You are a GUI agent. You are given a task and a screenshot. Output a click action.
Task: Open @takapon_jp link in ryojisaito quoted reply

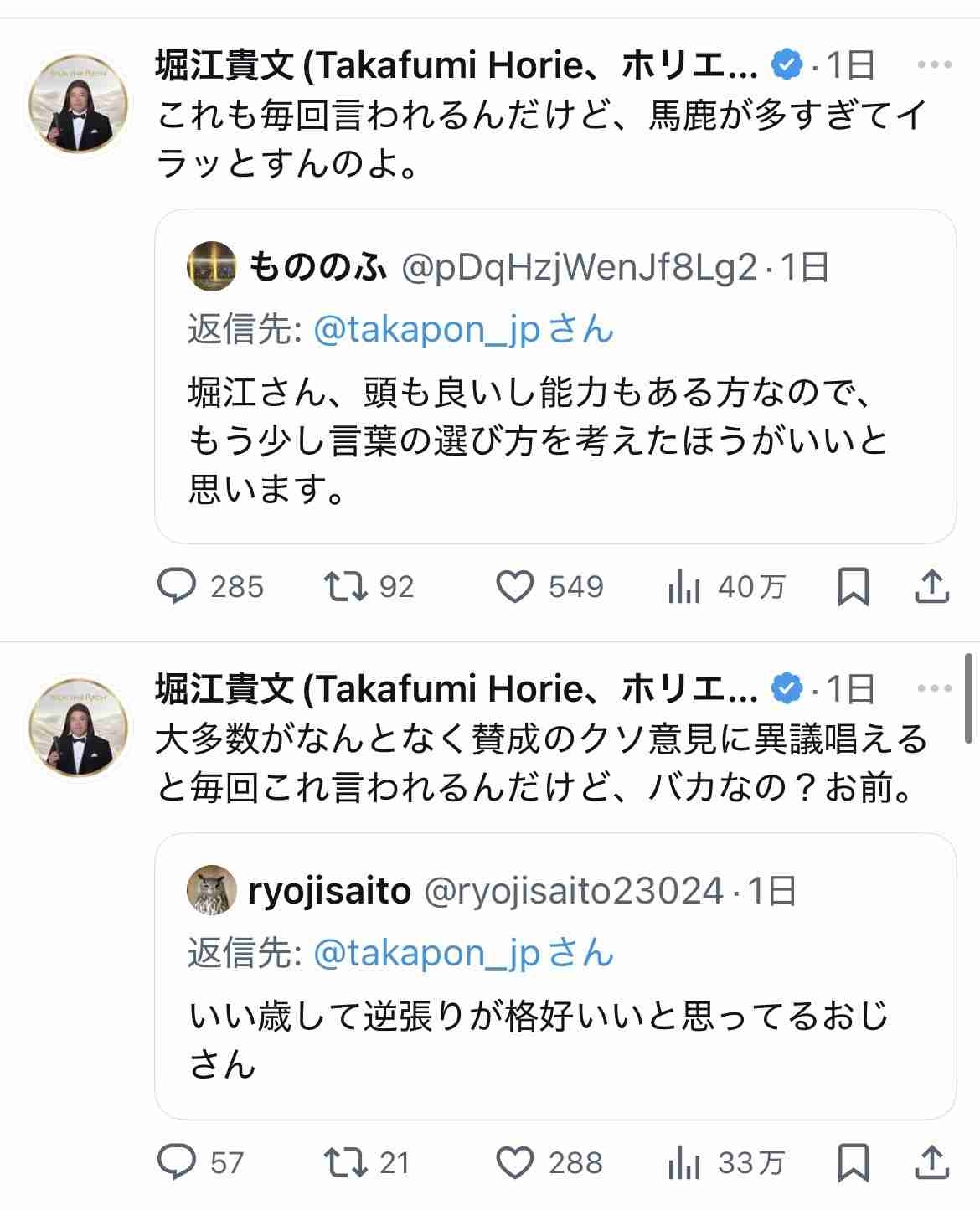click(426, 953)
